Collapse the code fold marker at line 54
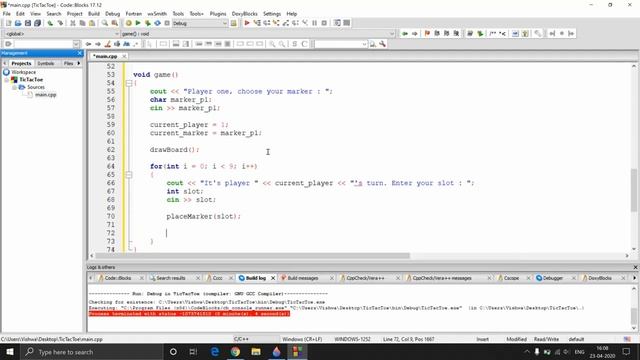Image resolution: width=640 pixels, height=360 pixels. pos(129,83)
